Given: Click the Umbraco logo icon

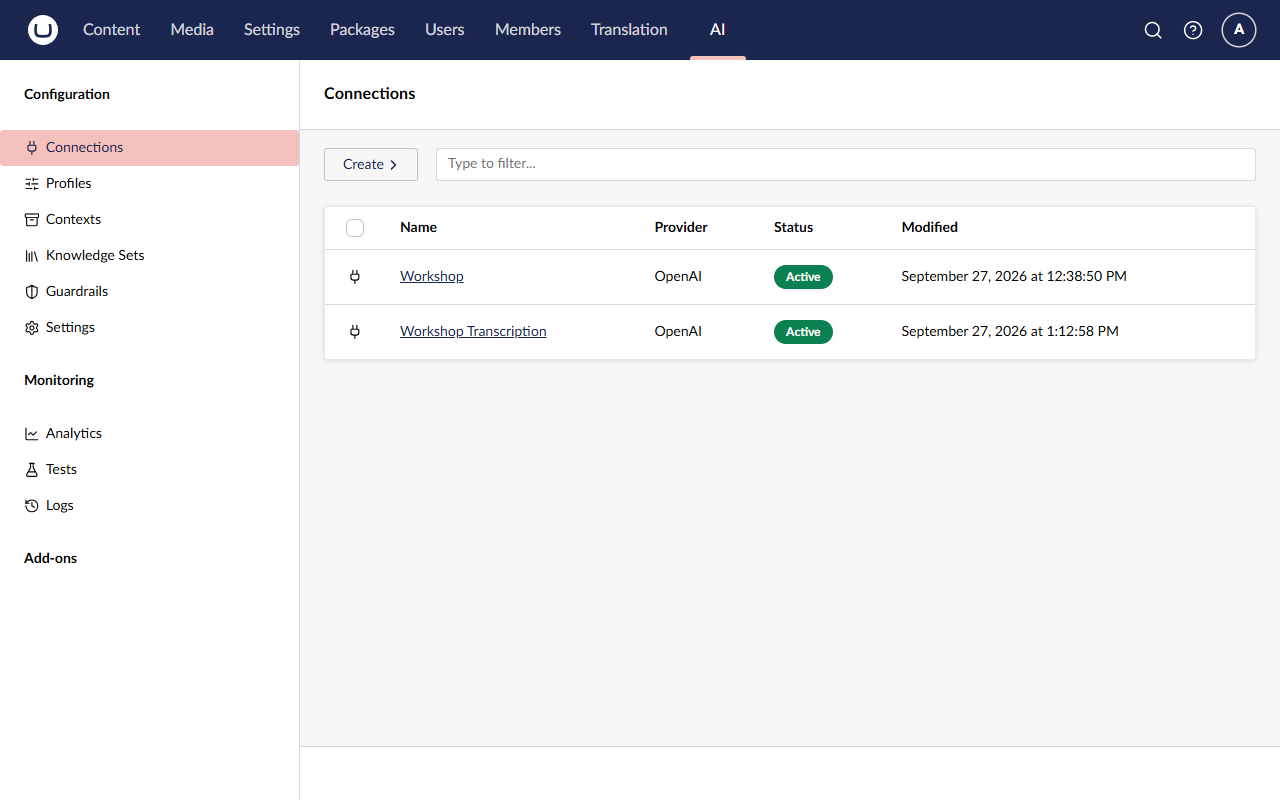Looking at the screenshot, I should (43, 30).
